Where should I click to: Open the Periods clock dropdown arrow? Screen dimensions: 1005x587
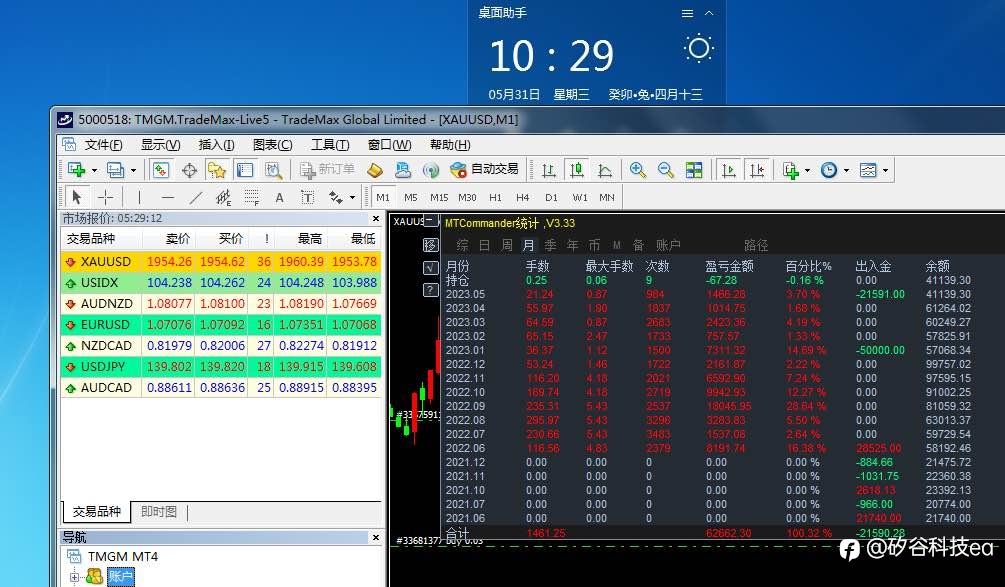click(846, 170)
